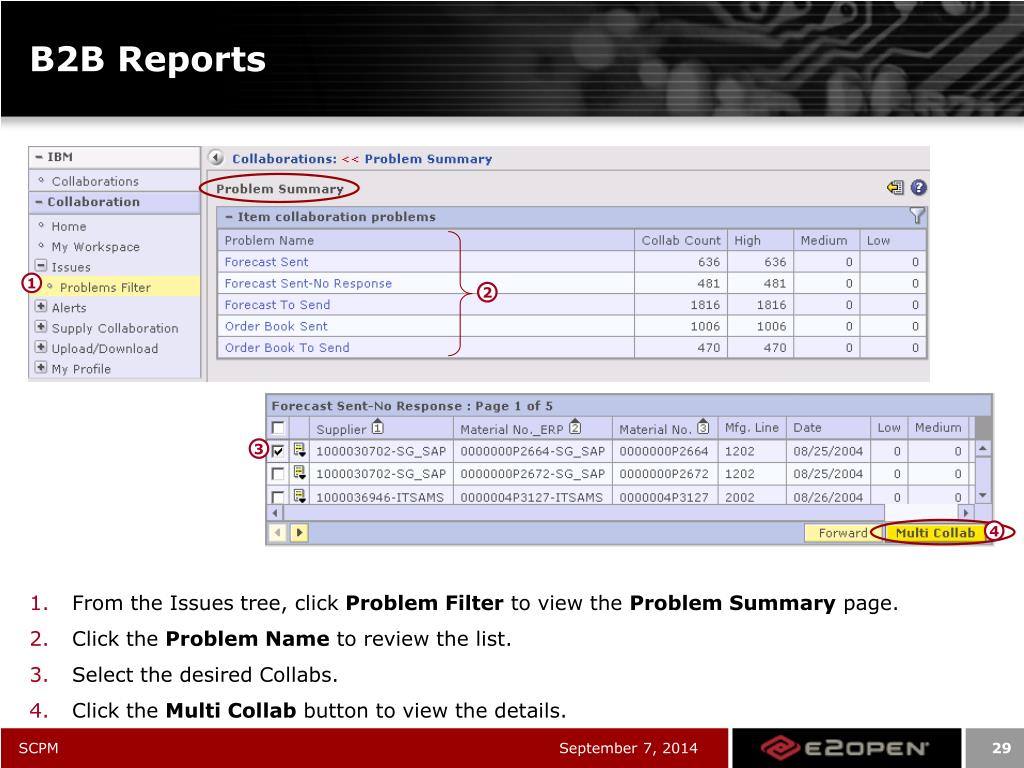The width and height of the screenshot is (1024, 768).
Task: Click Supplier sort icon numbered 1
Action: tap(377, 427)
